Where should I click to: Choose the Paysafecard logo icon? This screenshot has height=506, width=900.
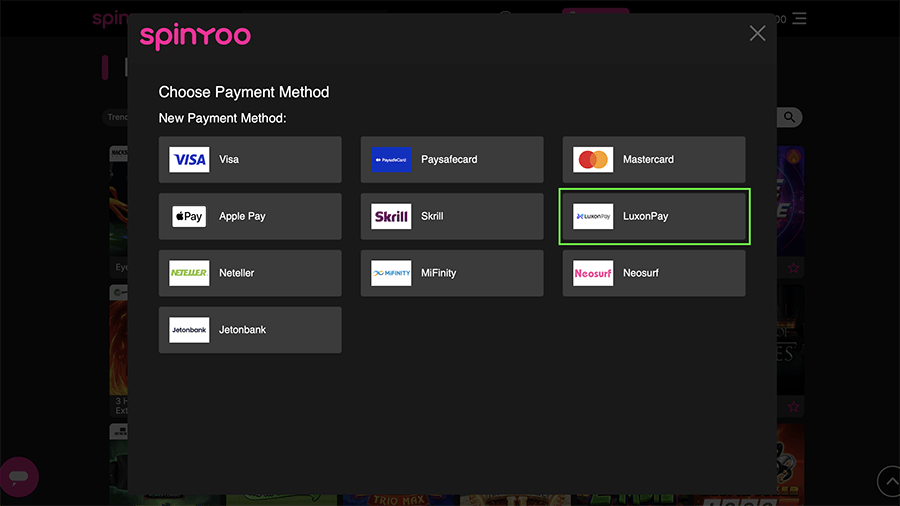click(391, 159)
